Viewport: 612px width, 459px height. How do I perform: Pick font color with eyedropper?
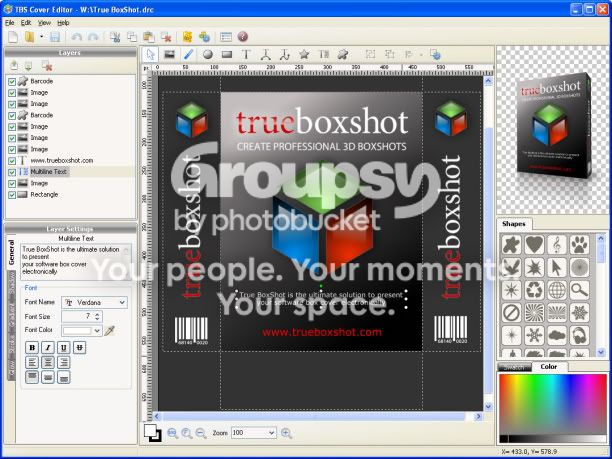point(110,331)
